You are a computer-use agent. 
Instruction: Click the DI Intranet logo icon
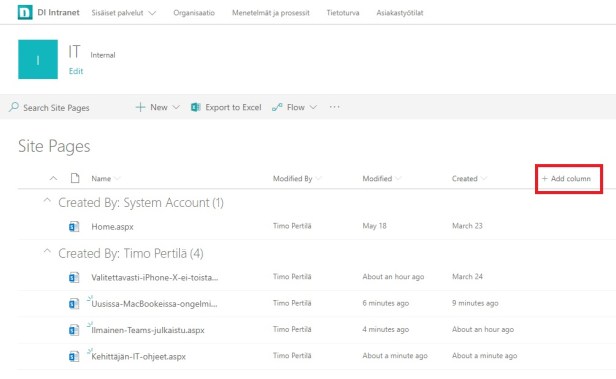click(x=25, y=13)
